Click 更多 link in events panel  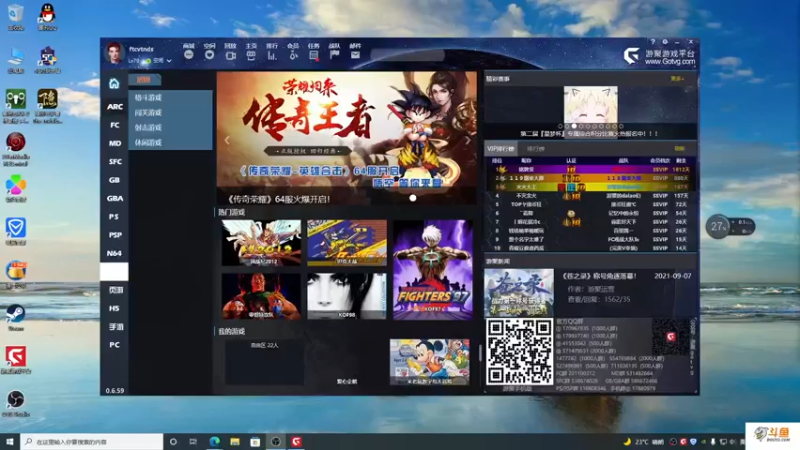pyautogui.click(x=677, y=79)
